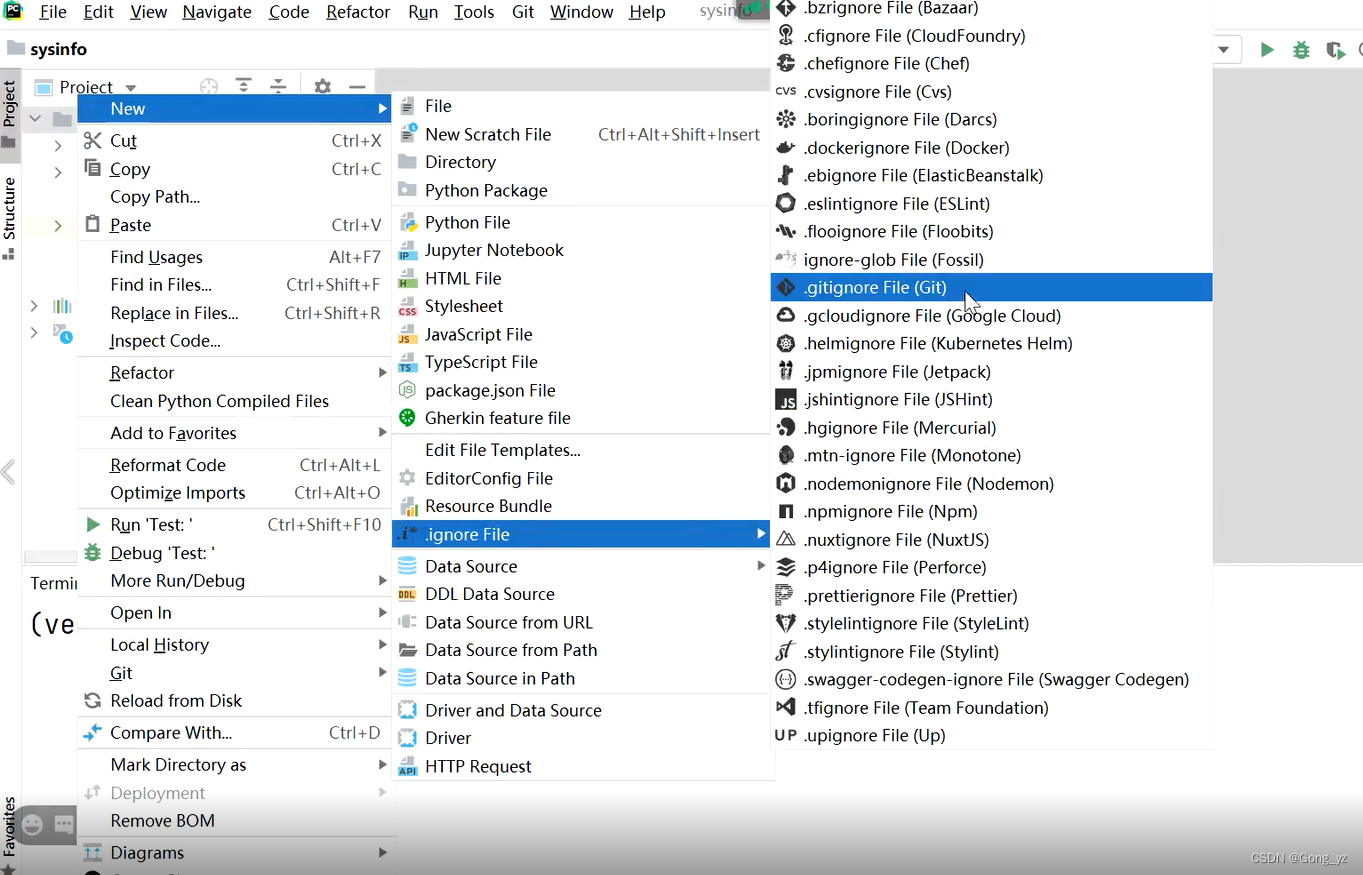Screen dimensions: 1363x875
Task: Click the HTTP Request API icon
Action: coord(407,766)
